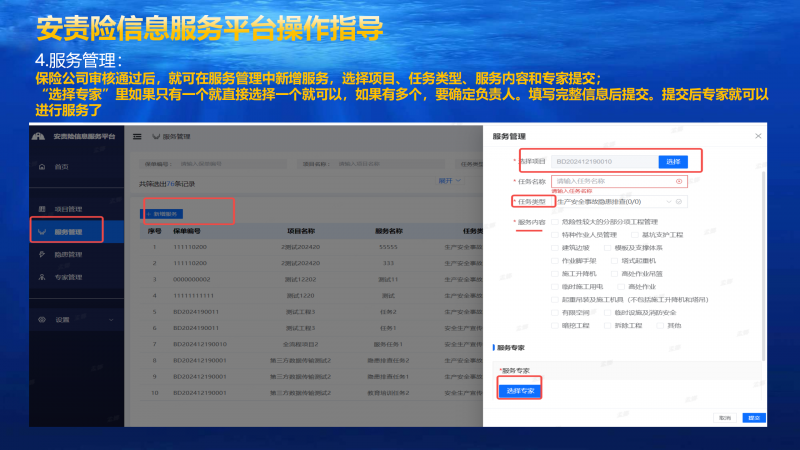Tick the 临时设施及消防安全 checkbox
The height and width of the screenshot is (450, 800).
[607, 312]
